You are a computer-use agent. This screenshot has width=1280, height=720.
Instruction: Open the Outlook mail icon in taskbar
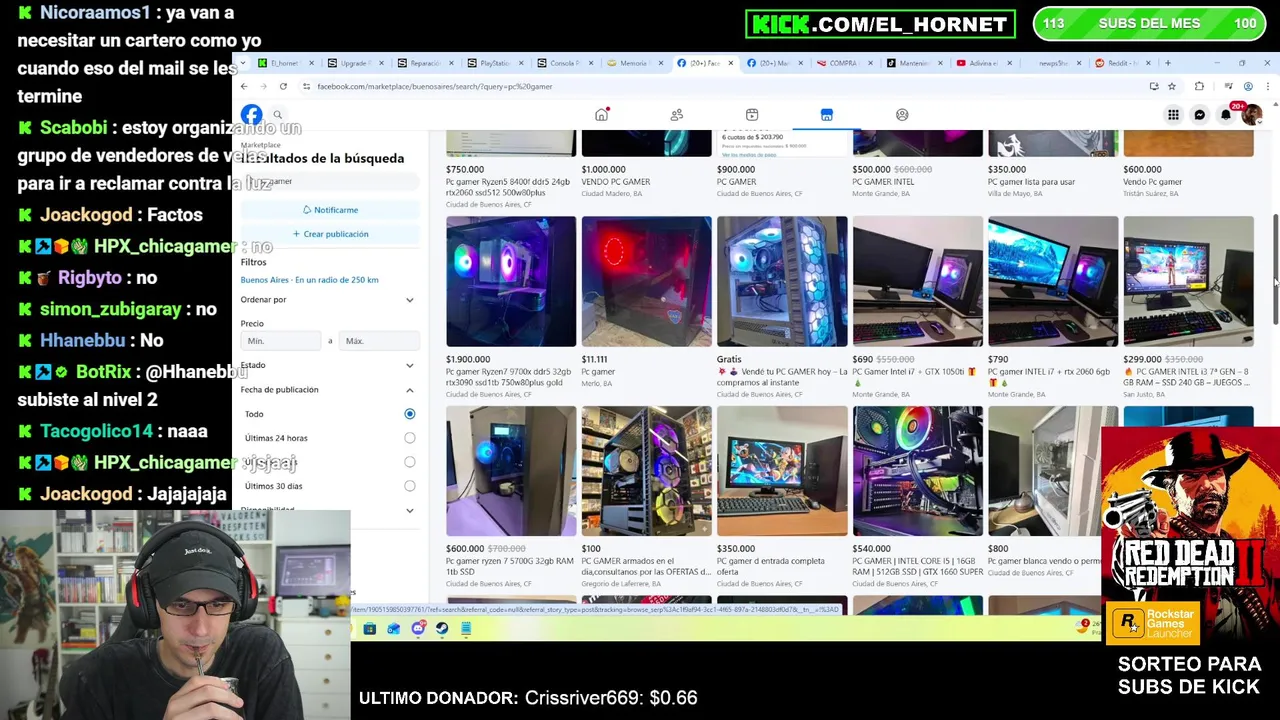click(393, 628)
